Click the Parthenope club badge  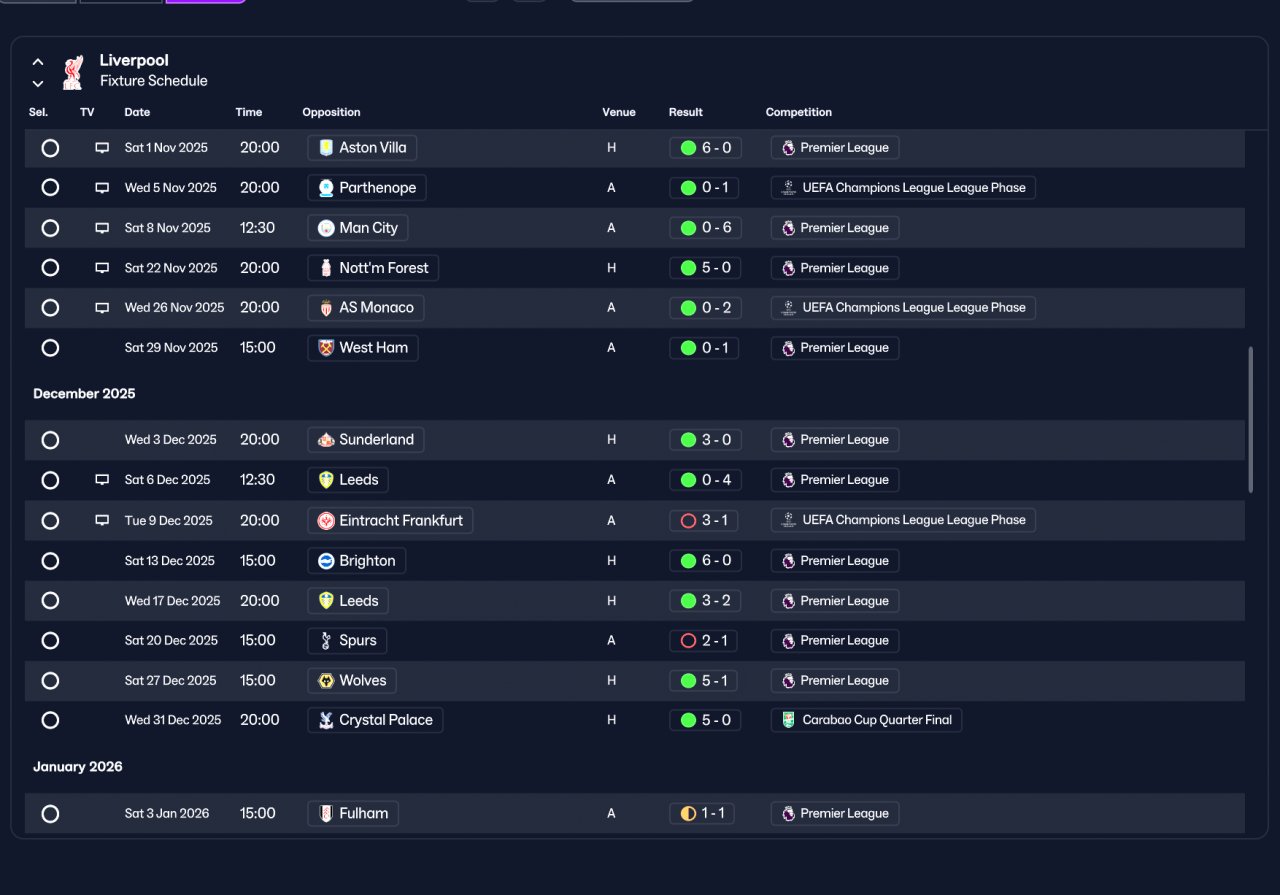point(325,188)
